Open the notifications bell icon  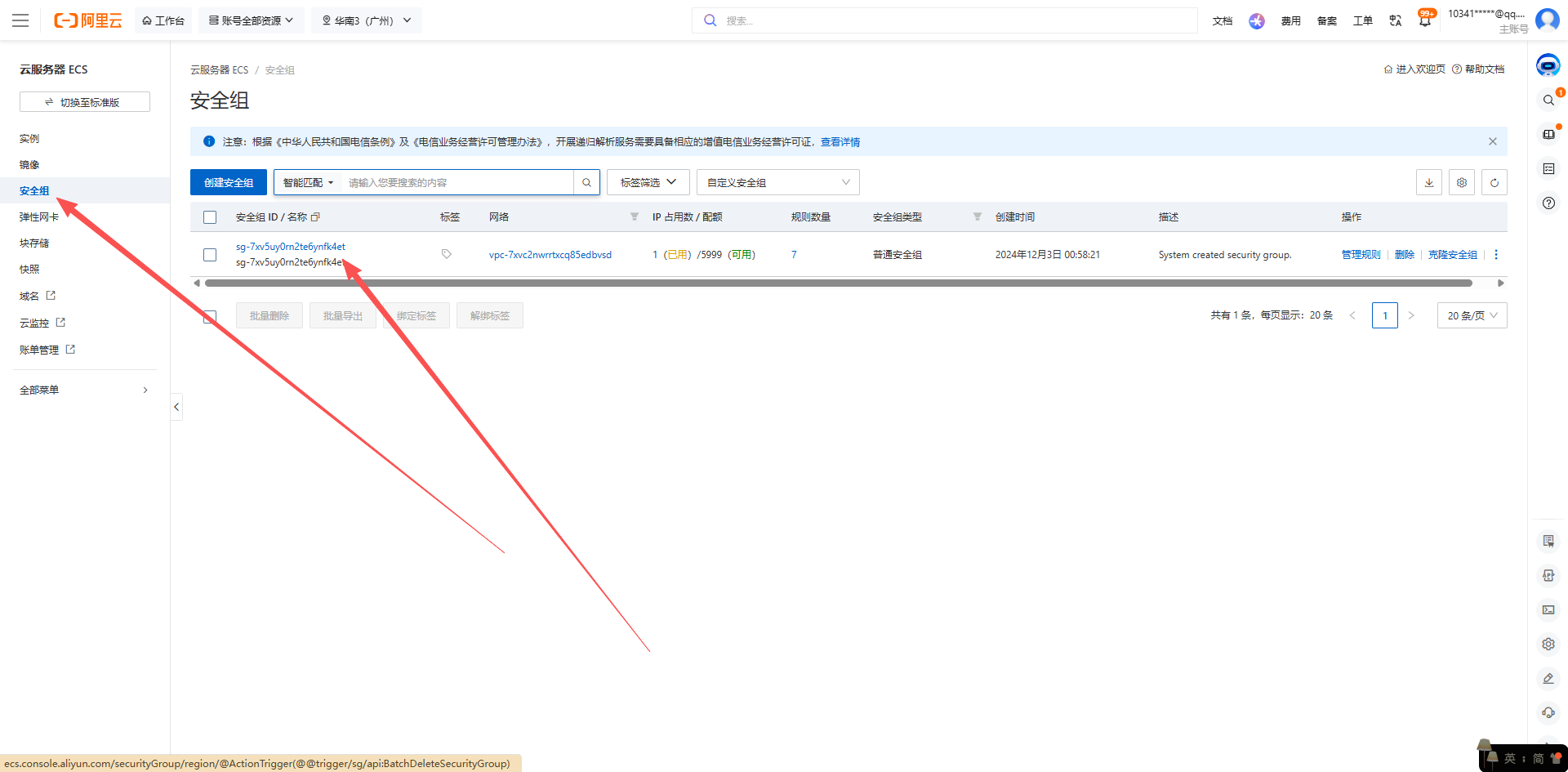1425,20
